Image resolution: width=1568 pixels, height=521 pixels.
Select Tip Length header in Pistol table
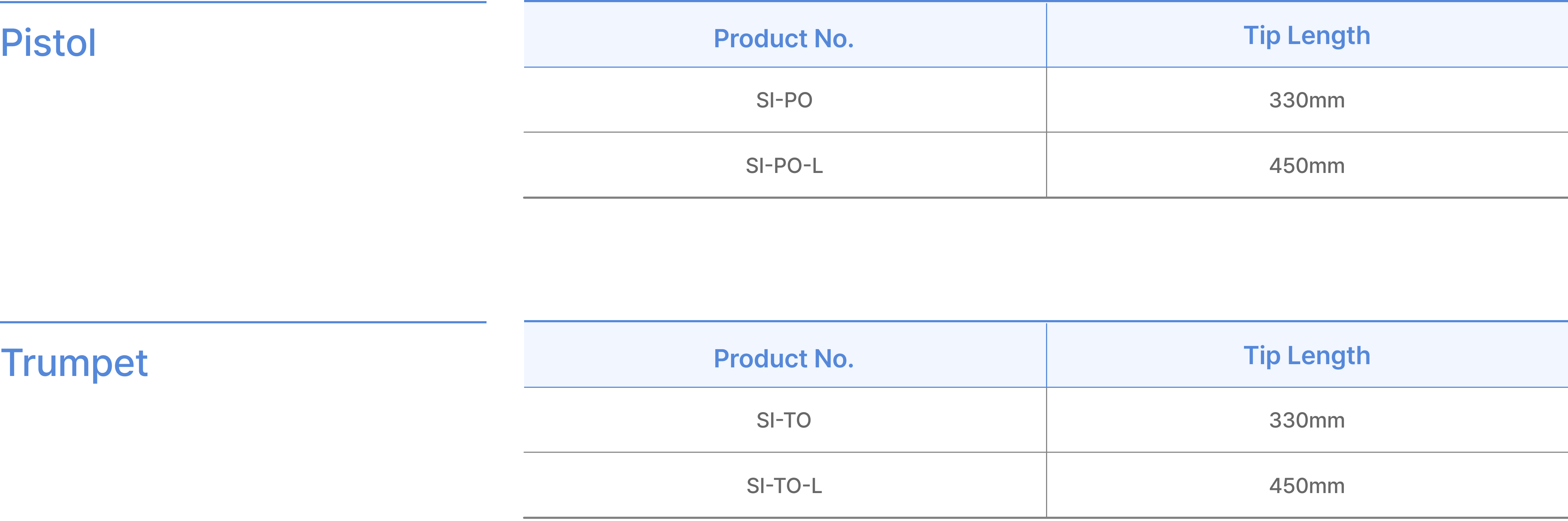(1306, 36)
